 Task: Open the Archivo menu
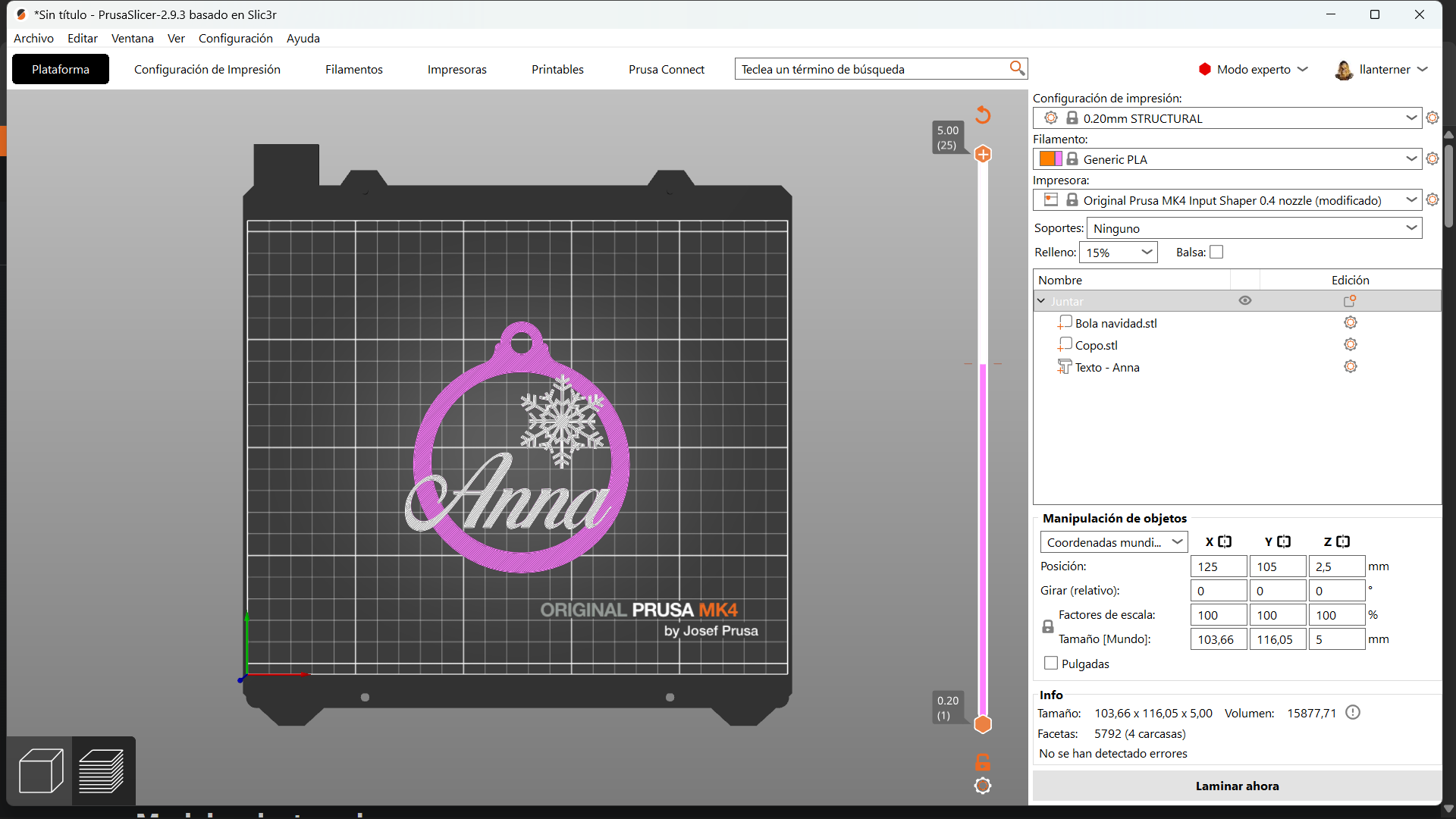coord(33,38)
